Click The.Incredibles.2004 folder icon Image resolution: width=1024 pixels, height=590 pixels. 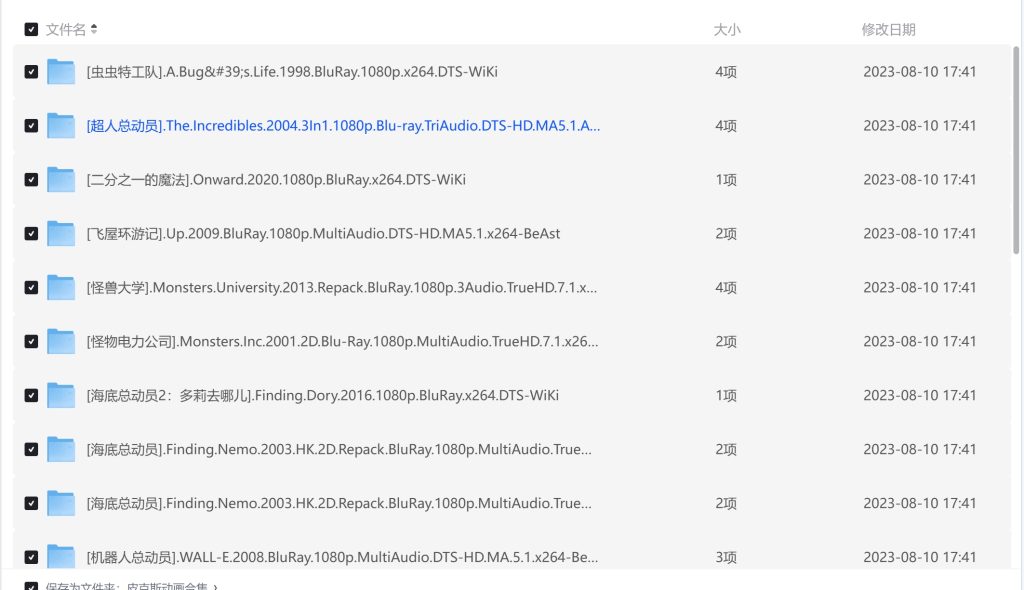click(x=61, y=125)
